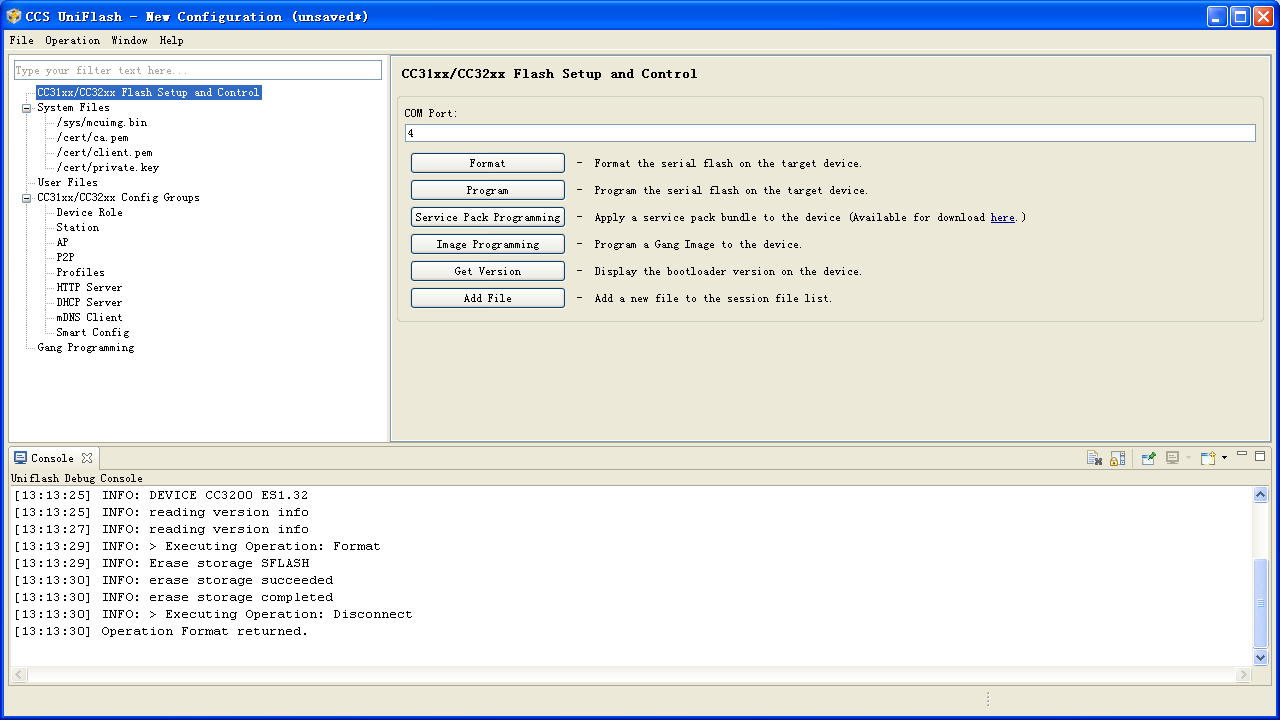Select the System Files tree item
Screen dimensions: 1280x720
pos(74,108)
